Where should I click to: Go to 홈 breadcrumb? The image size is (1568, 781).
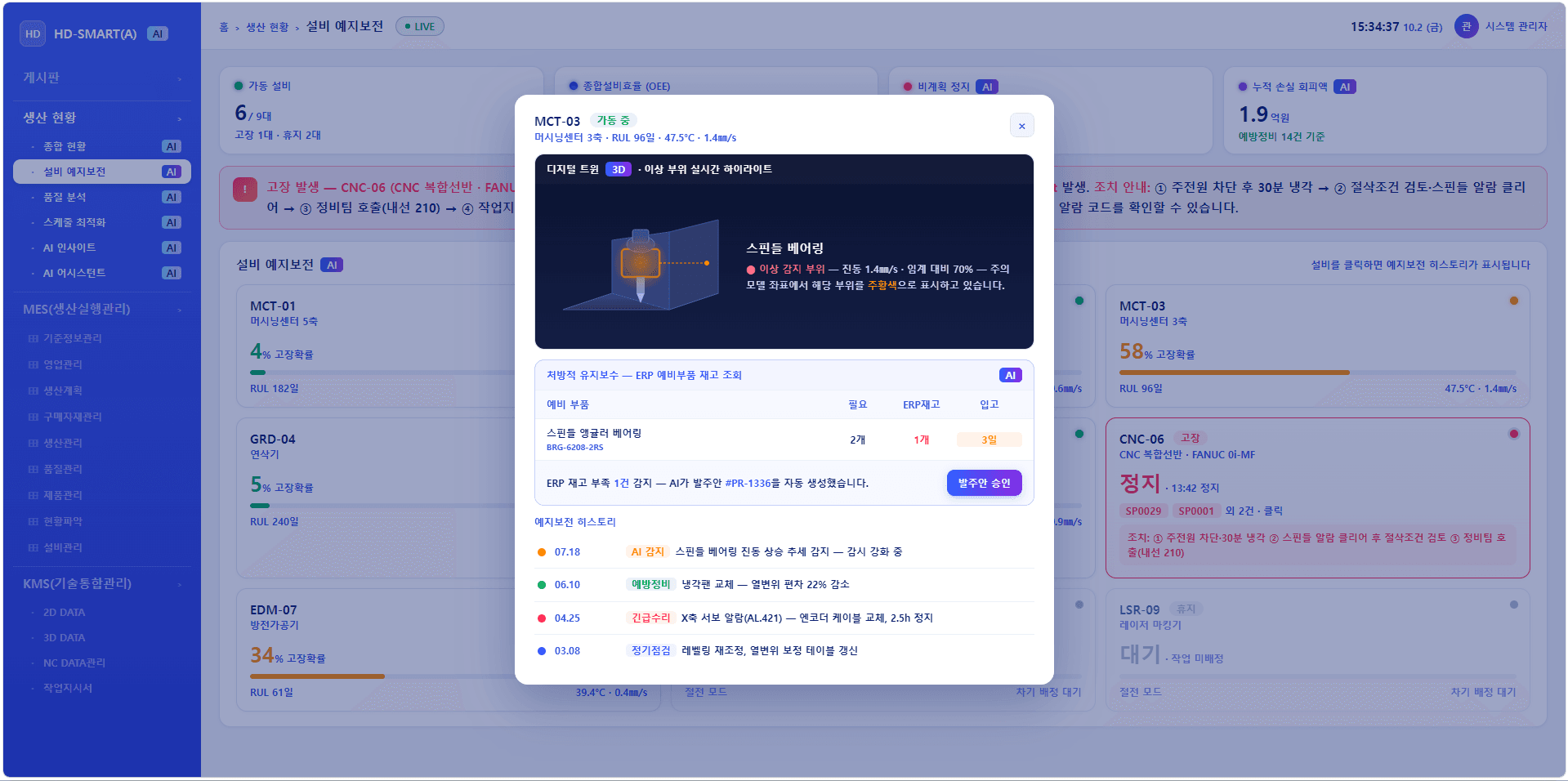click(x=224, y=27)
